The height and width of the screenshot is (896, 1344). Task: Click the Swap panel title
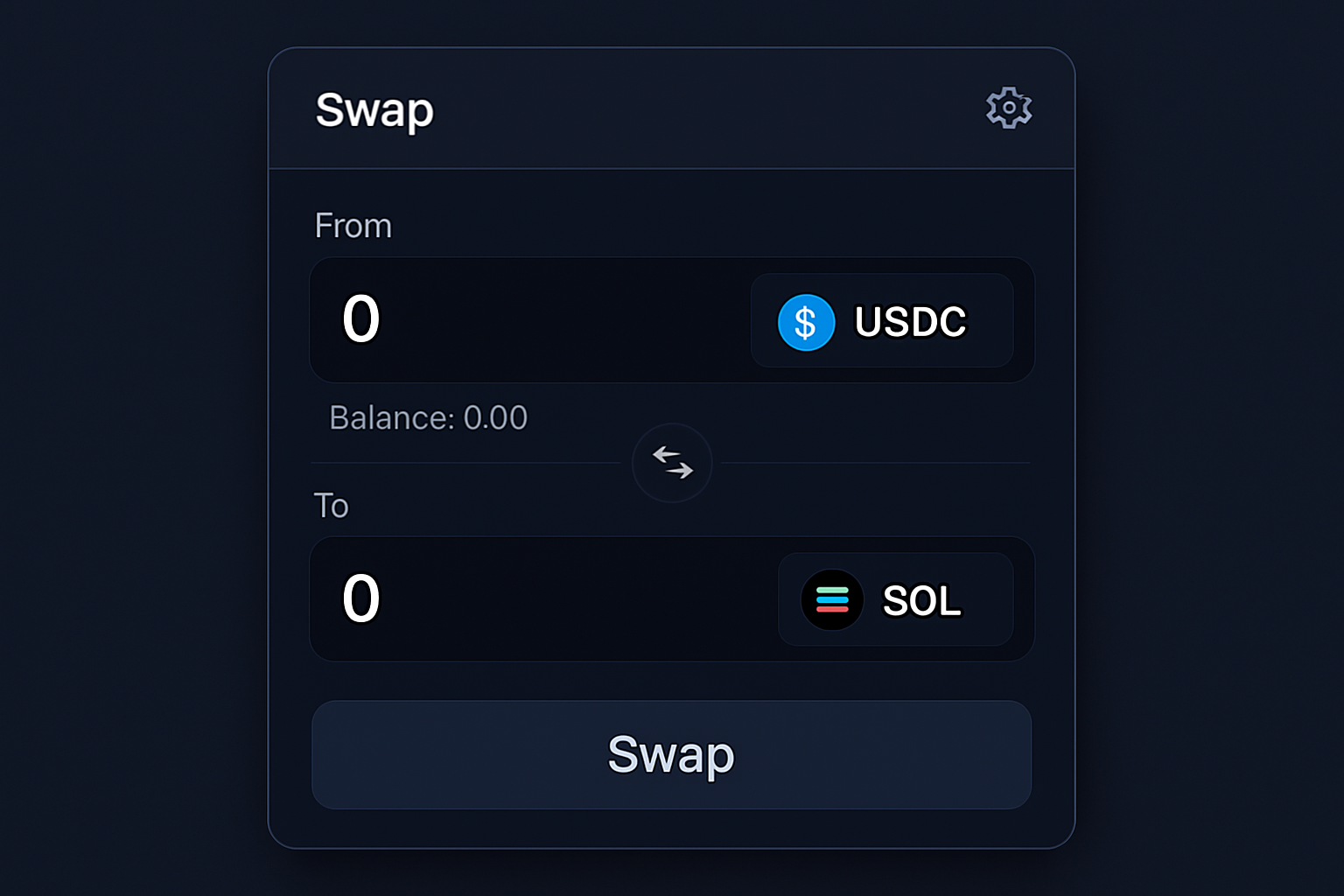(x=374, y=110)
